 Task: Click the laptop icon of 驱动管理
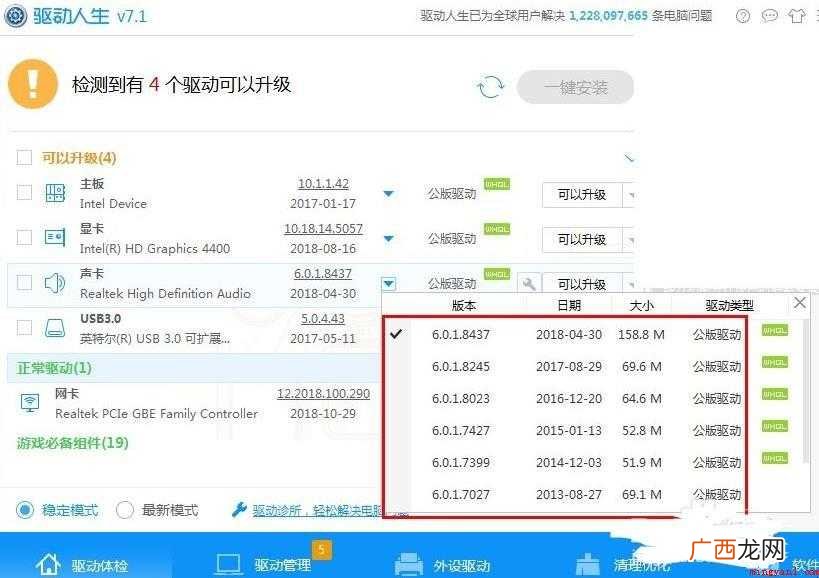click(x=228, y=565)
